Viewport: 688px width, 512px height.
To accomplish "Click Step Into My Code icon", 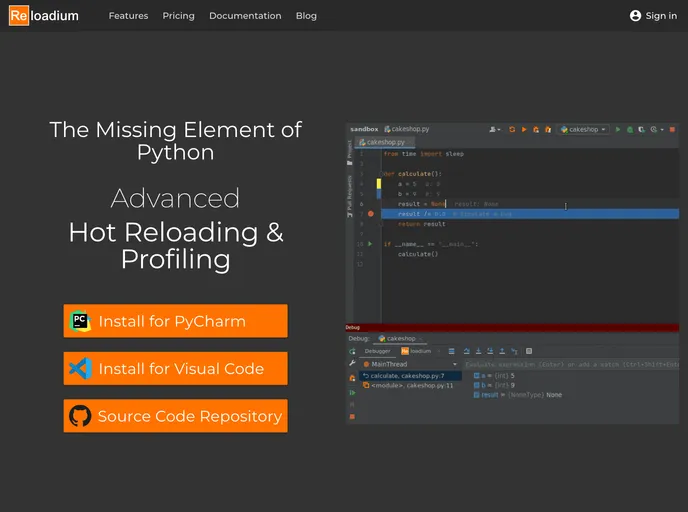I will pyautogui.click(x=490, y=351).
